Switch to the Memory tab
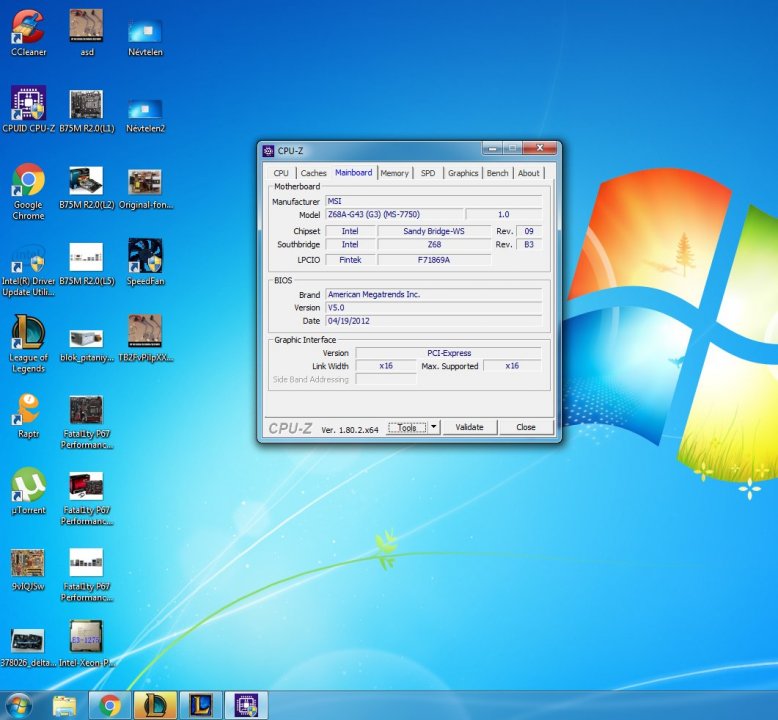 pos(394,173)
